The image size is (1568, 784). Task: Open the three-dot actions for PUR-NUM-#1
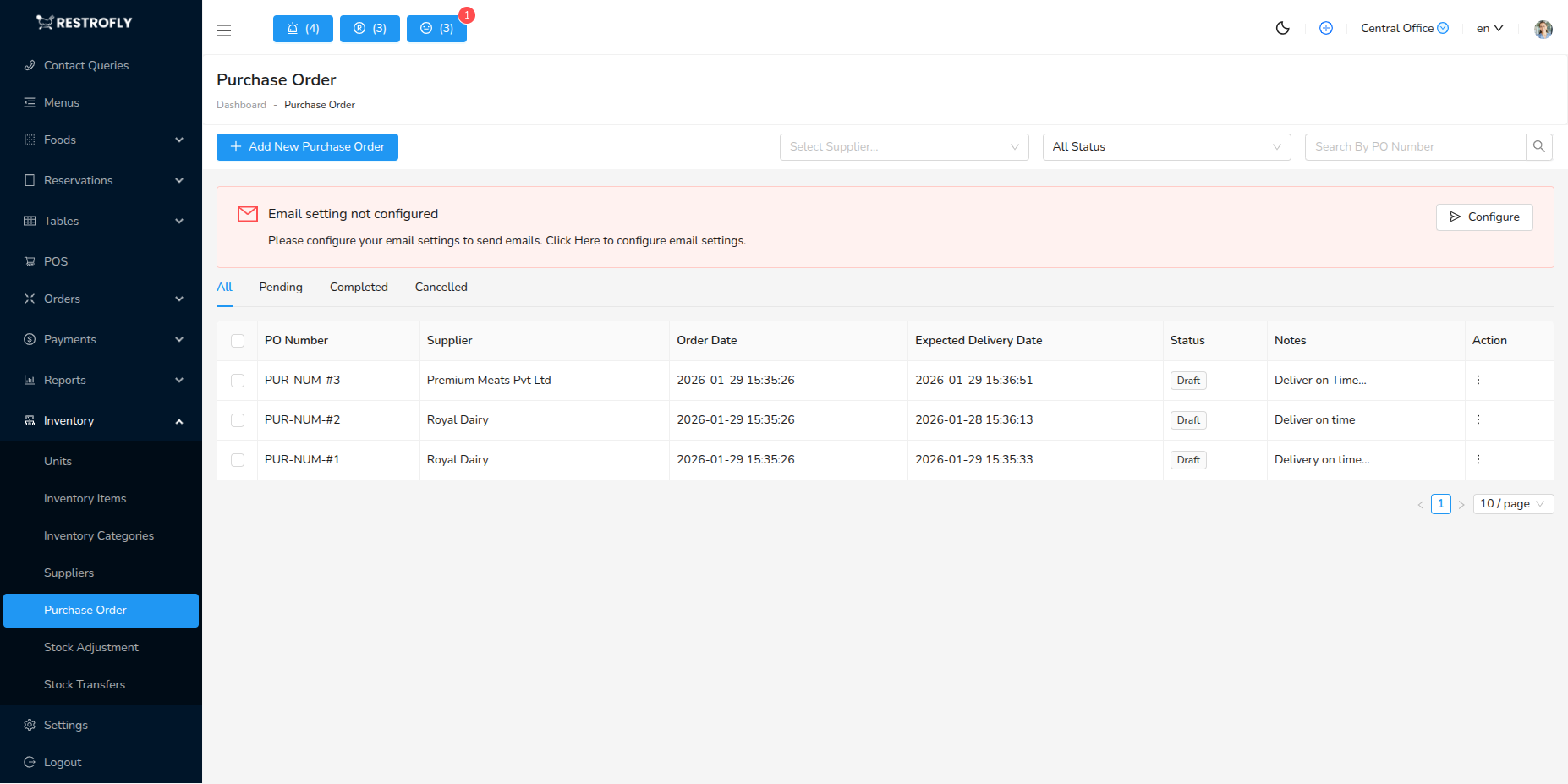click(1478, 459)
